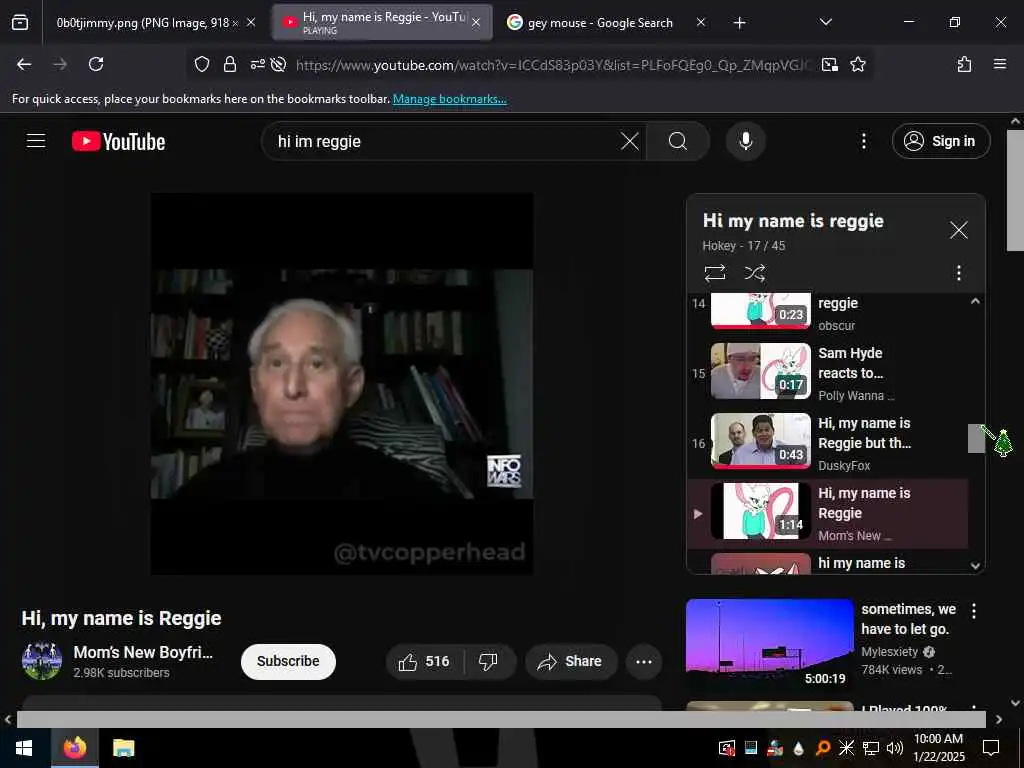1024x768 pixels.
Task: Open picture-in-picture from address bar
Action: [829, 64]
